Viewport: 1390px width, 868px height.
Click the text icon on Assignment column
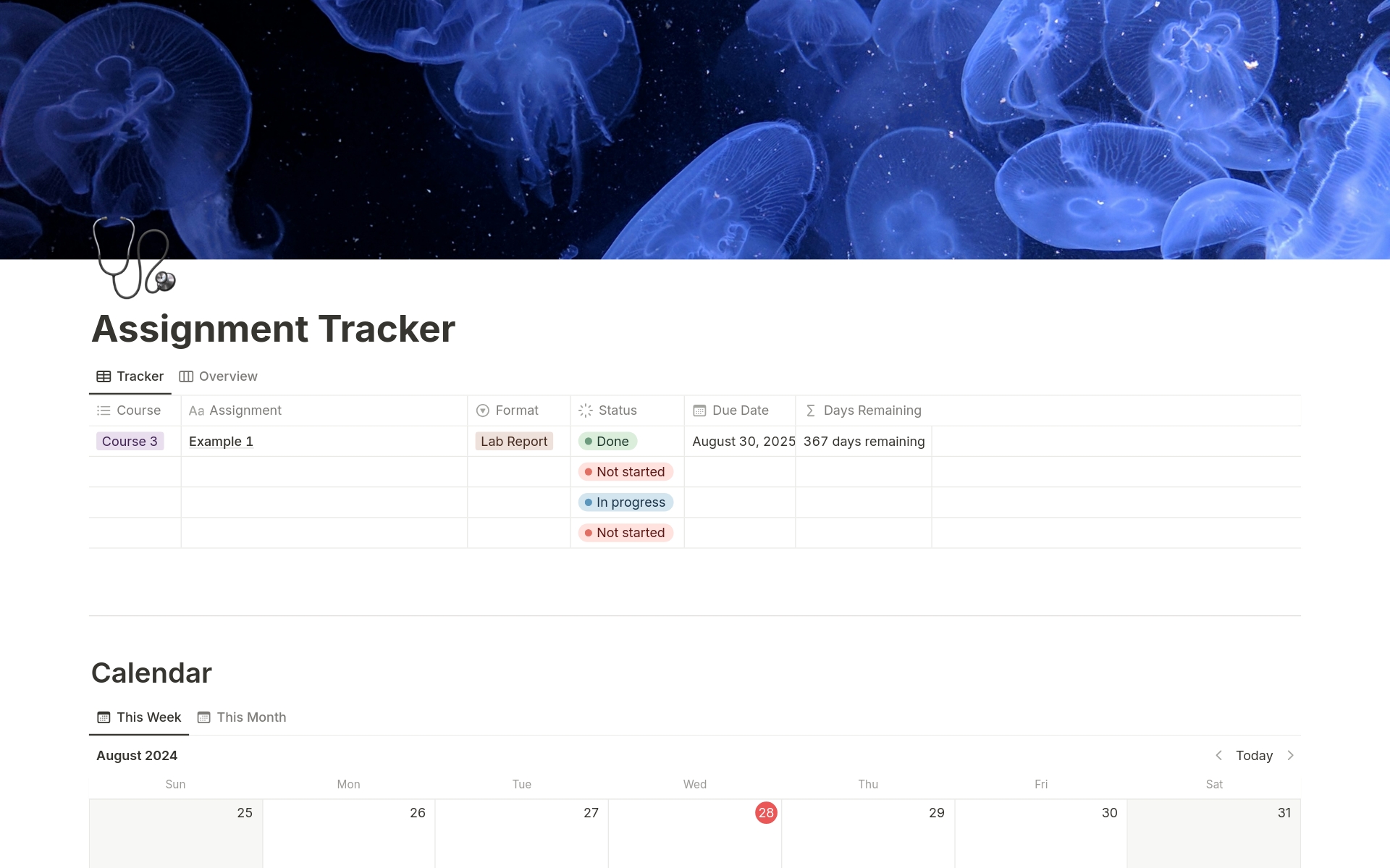198,410
